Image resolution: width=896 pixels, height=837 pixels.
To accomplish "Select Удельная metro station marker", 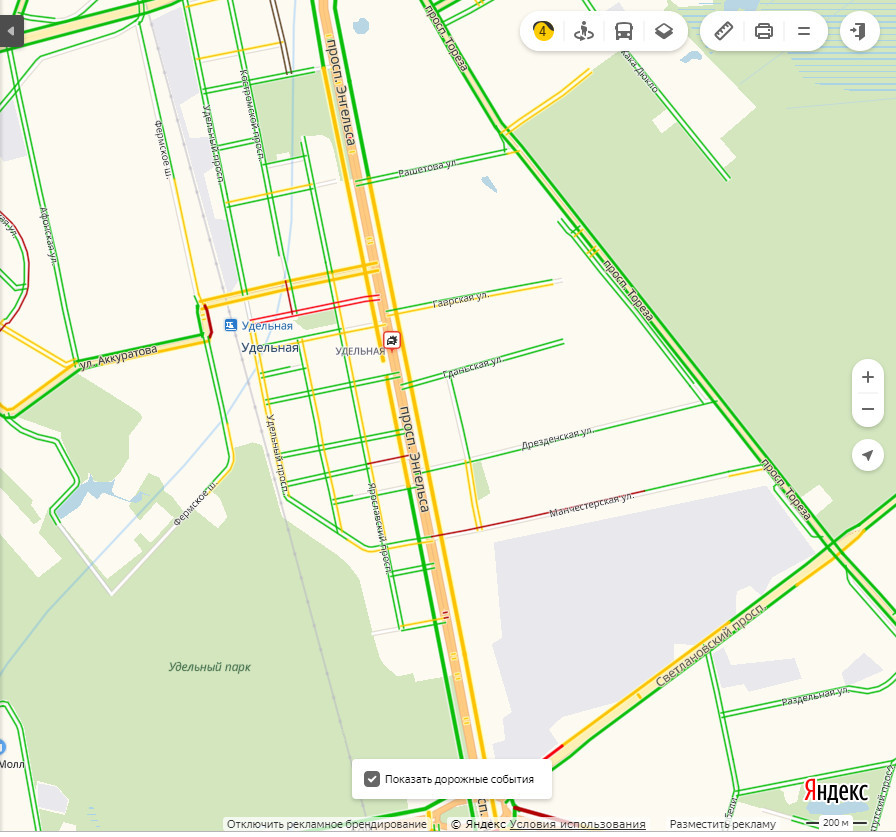I will click(x=230, y=325).
